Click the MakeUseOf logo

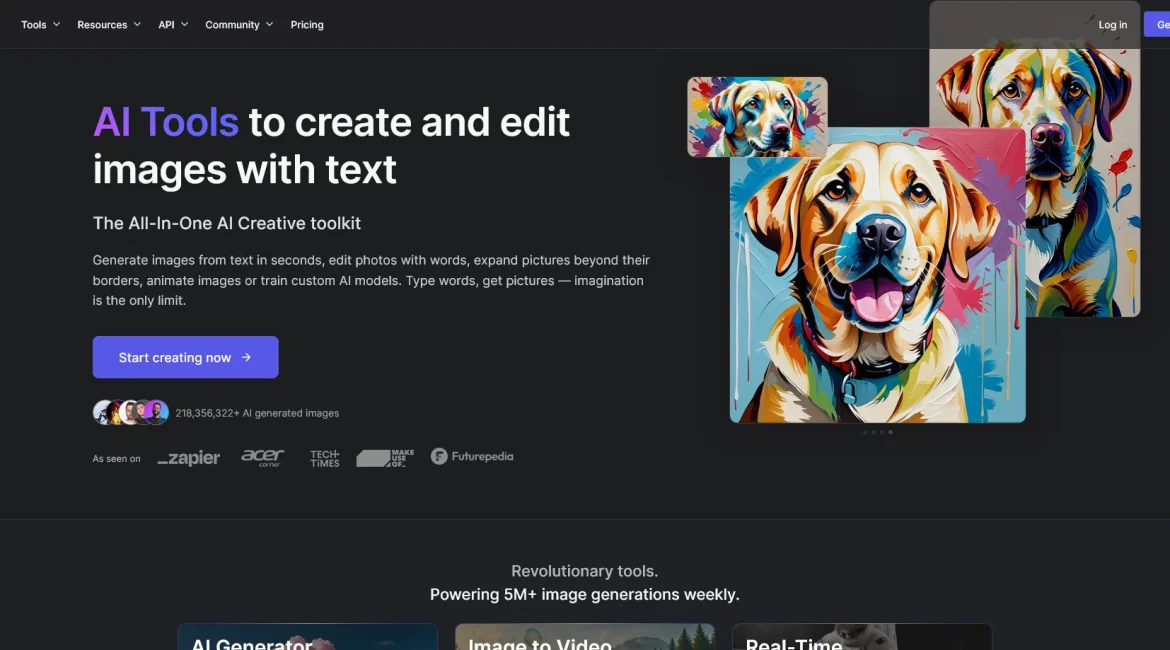tap(385, 458)
